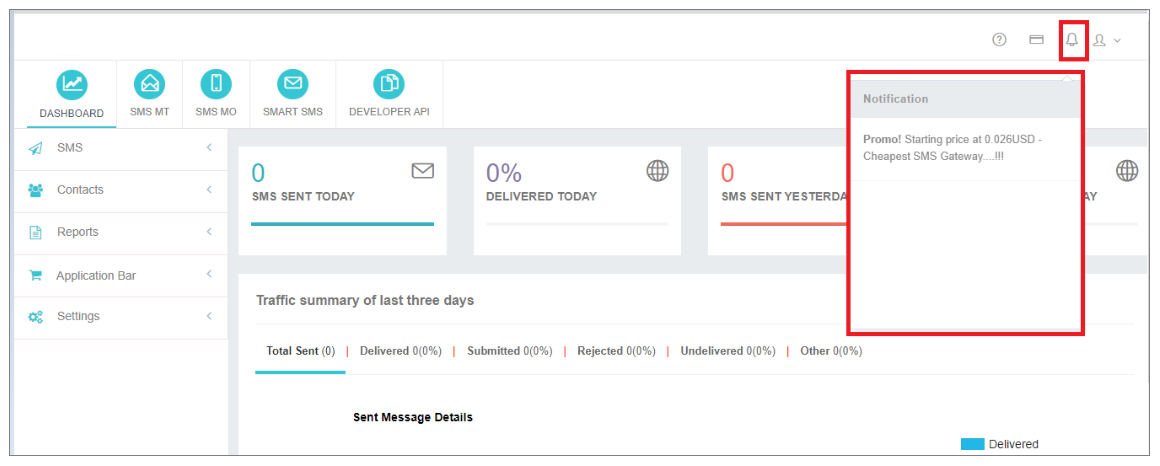
Task: Click the SMS MT envelope icon
Action: click(149, 84)
